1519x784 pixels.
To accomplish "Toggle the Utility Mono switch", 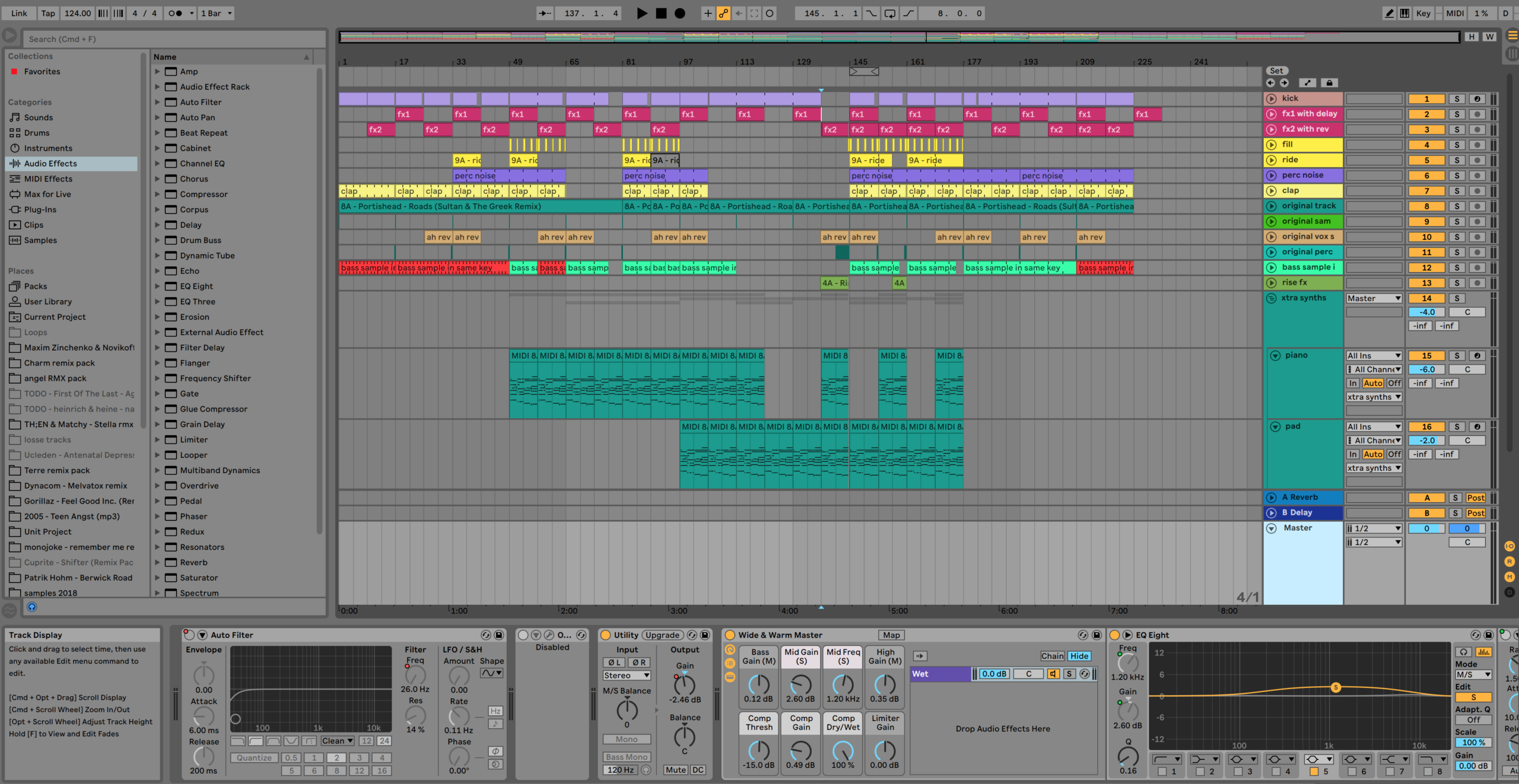I will [x=627, y=740].
